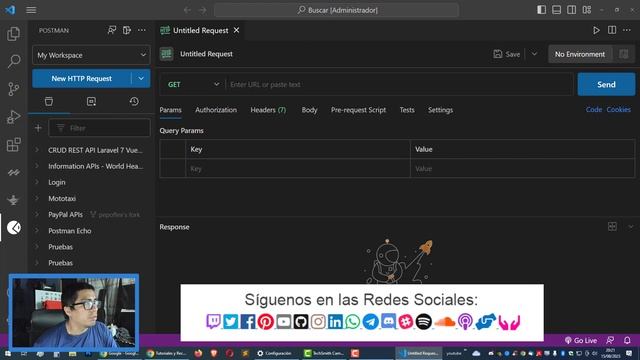Viewport: 640px width, 360px height.
Task: Click the environment quick look icon
Action: 624,54
